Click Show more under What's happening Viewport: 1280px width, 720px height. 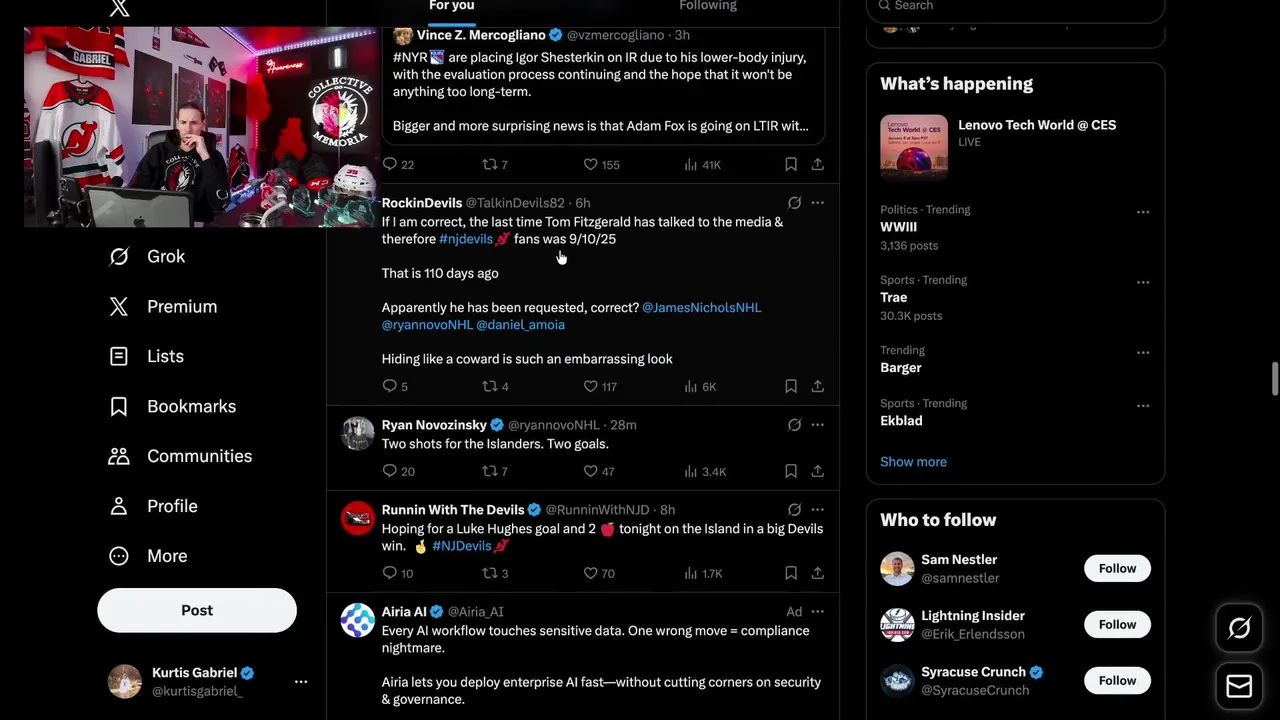[x=913, y=462]
